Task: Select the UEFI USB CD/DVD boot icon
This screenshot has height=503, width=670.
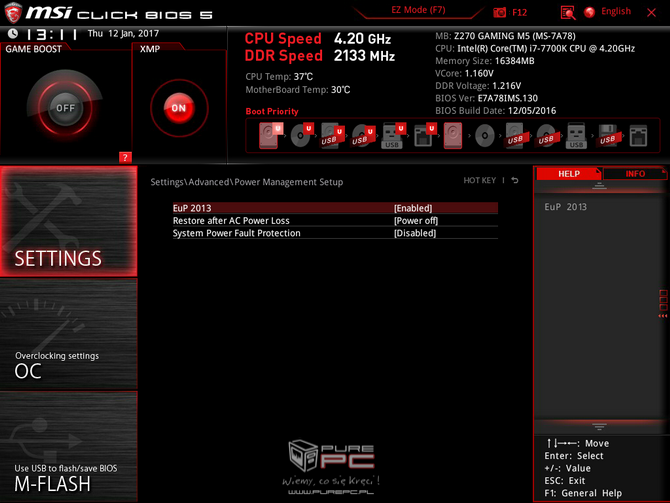Action: (363, 136)
